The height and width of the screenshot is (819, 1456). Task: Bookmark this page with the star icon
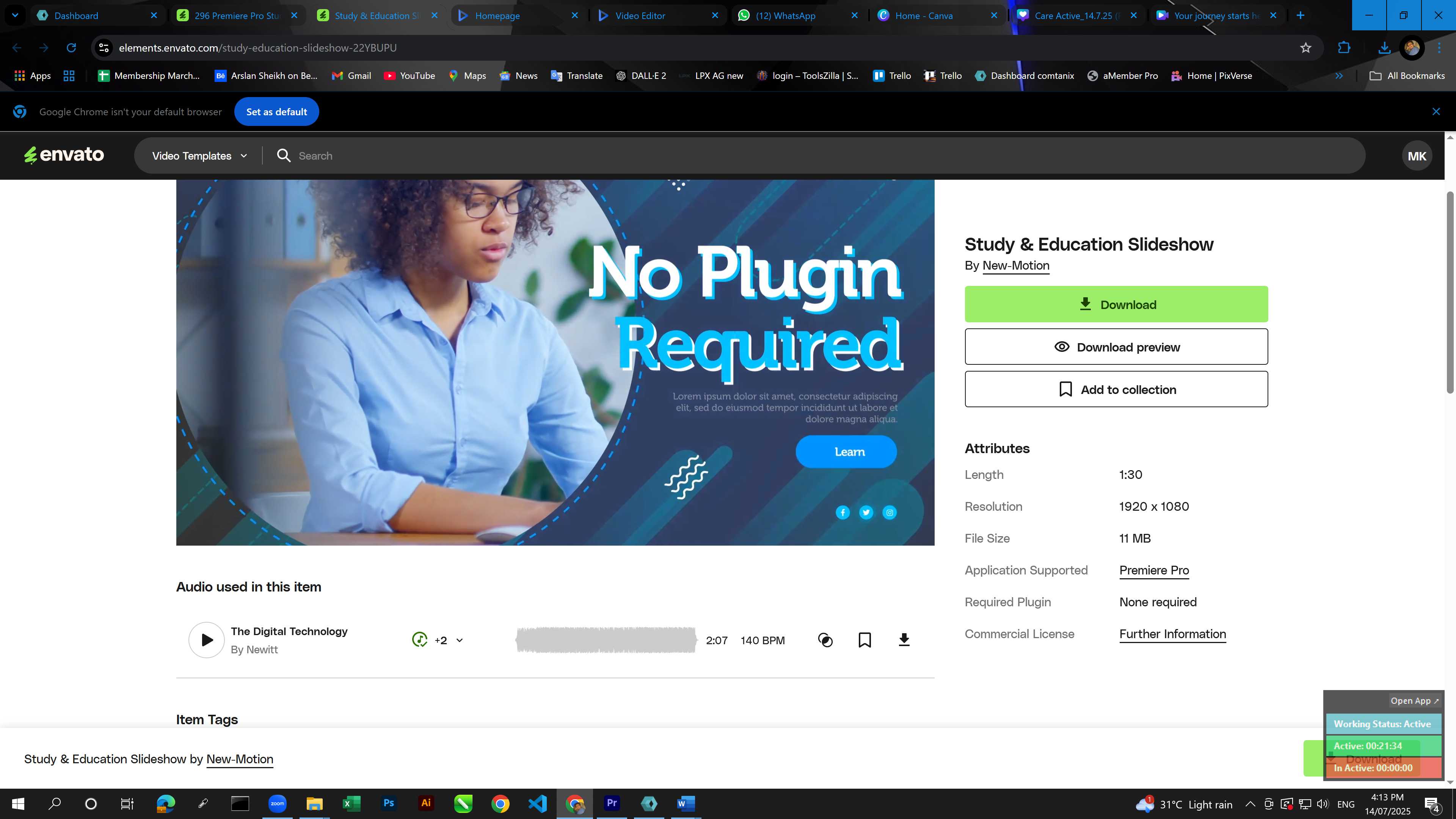[1305, 47]
